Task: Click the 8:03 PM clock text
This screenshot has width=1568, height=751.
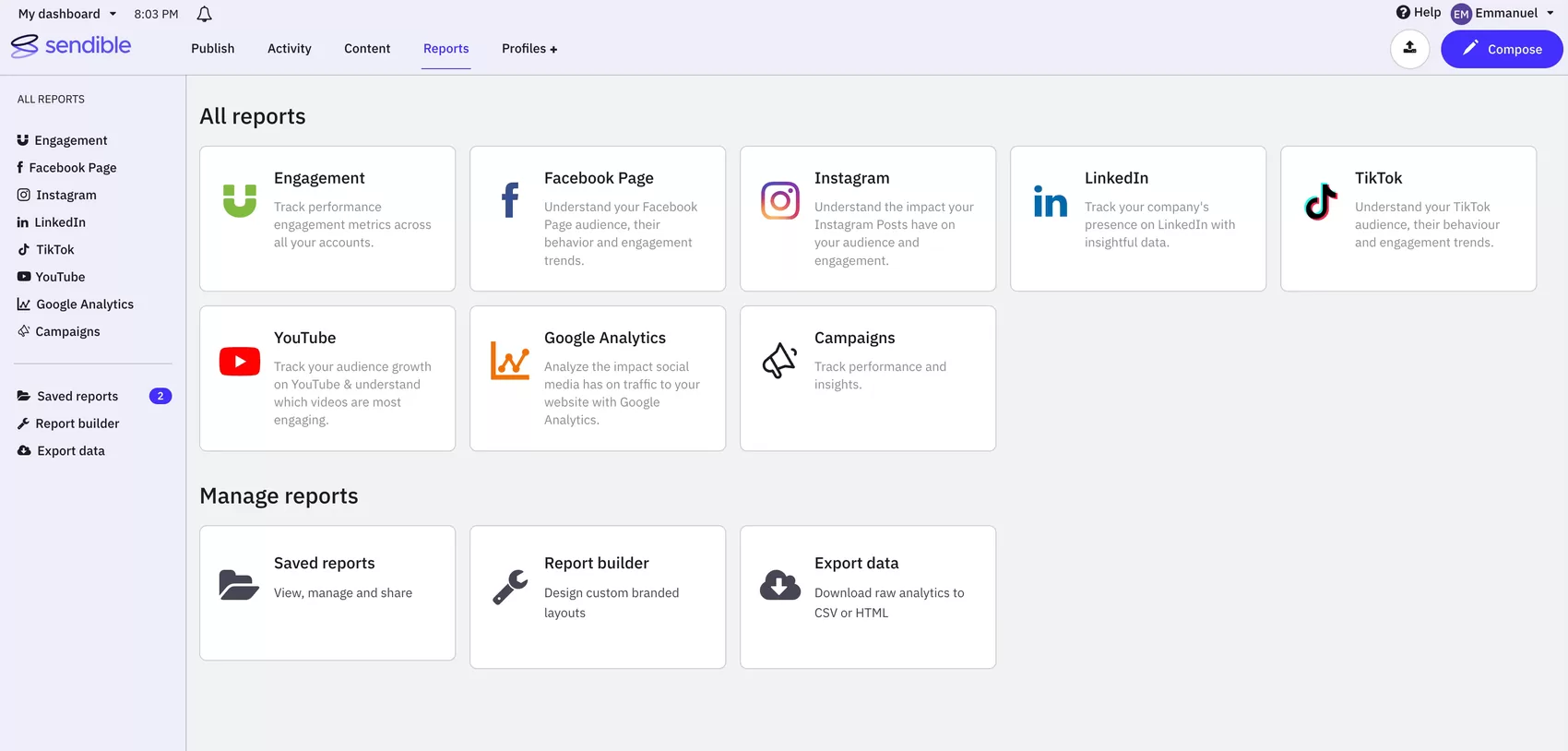Action: [156, 14]
